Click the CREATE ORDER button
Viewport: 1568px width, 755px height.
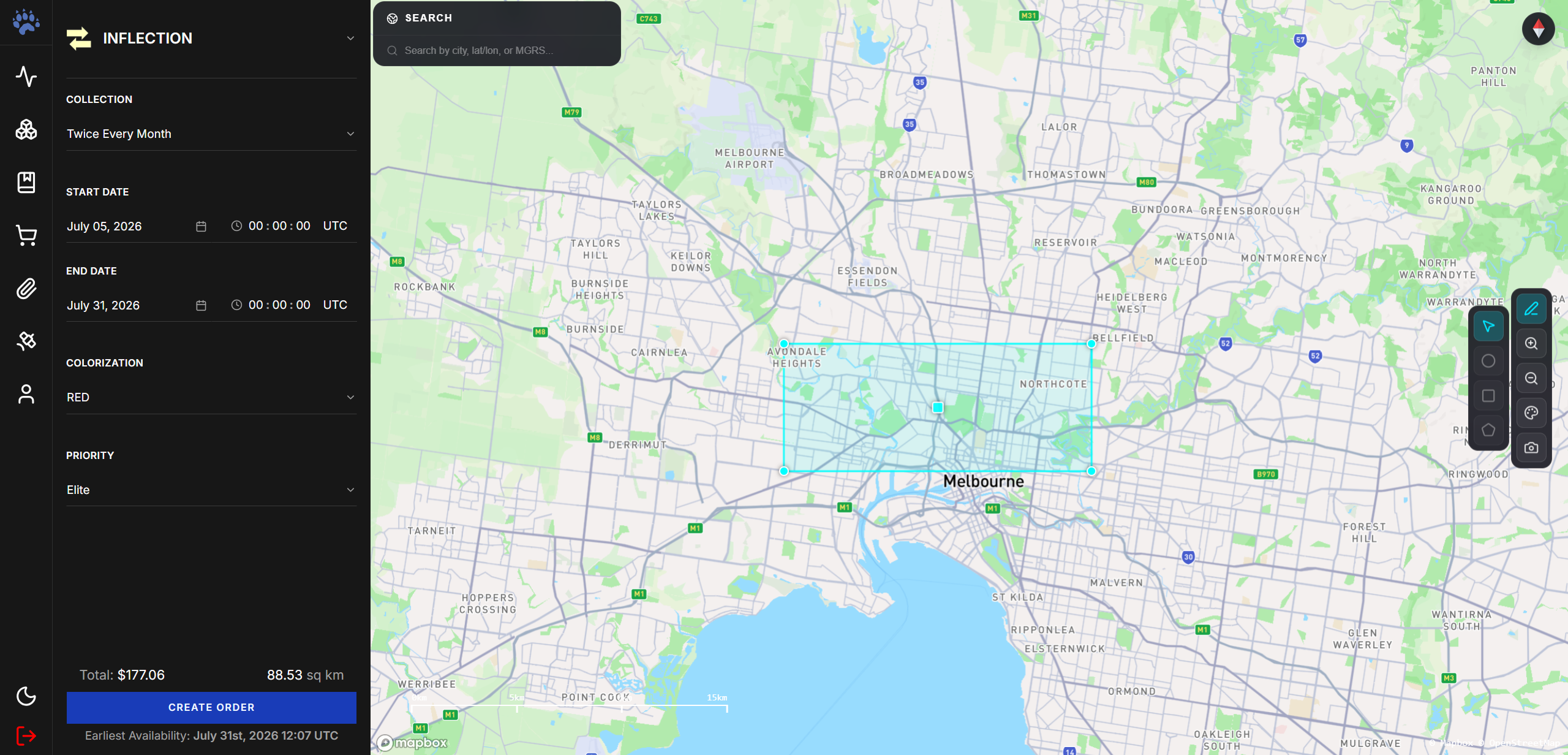point(211,708)
